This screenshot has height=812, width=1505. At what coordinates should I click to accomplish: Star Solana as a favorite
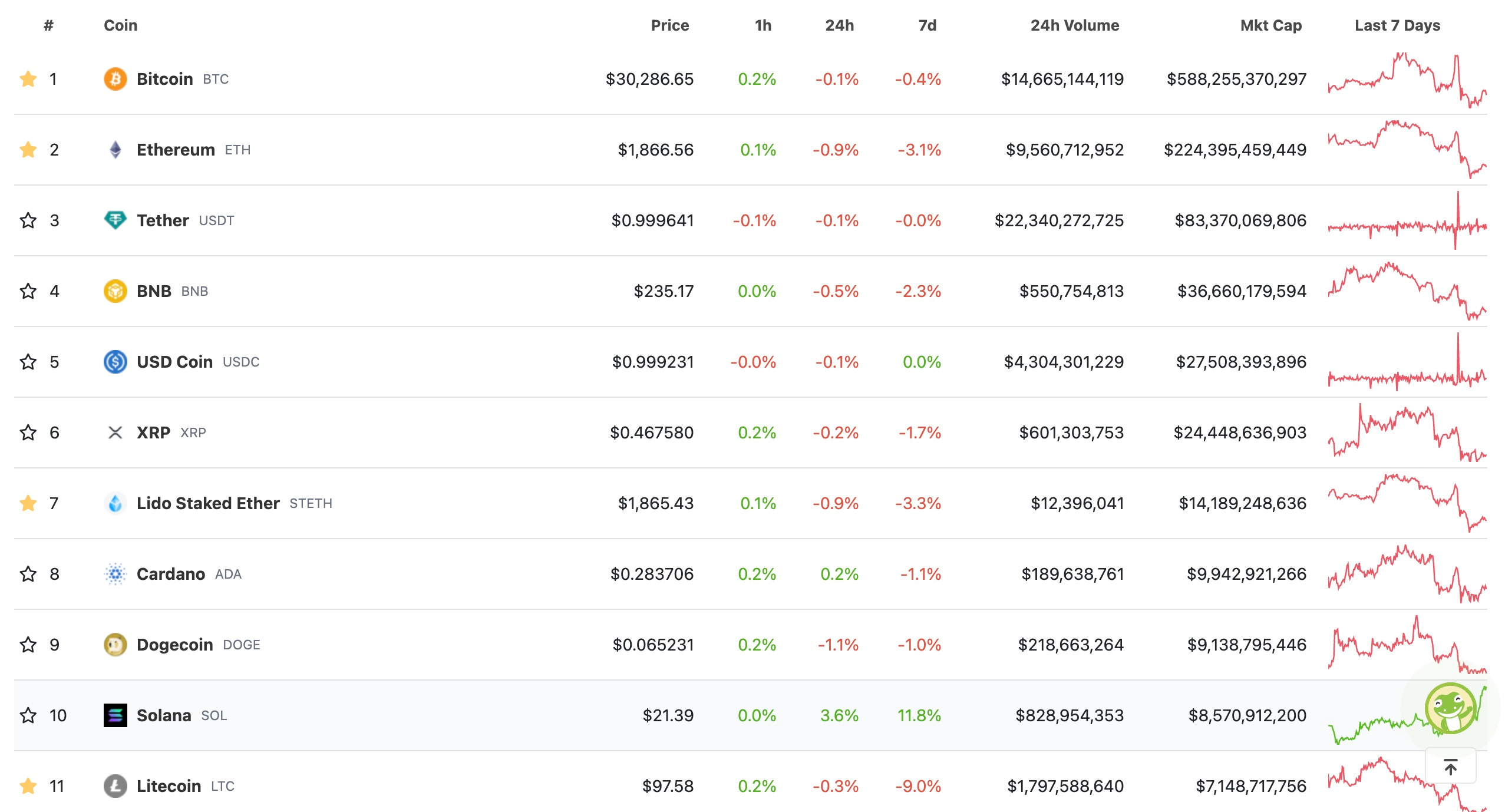point(28,715)
